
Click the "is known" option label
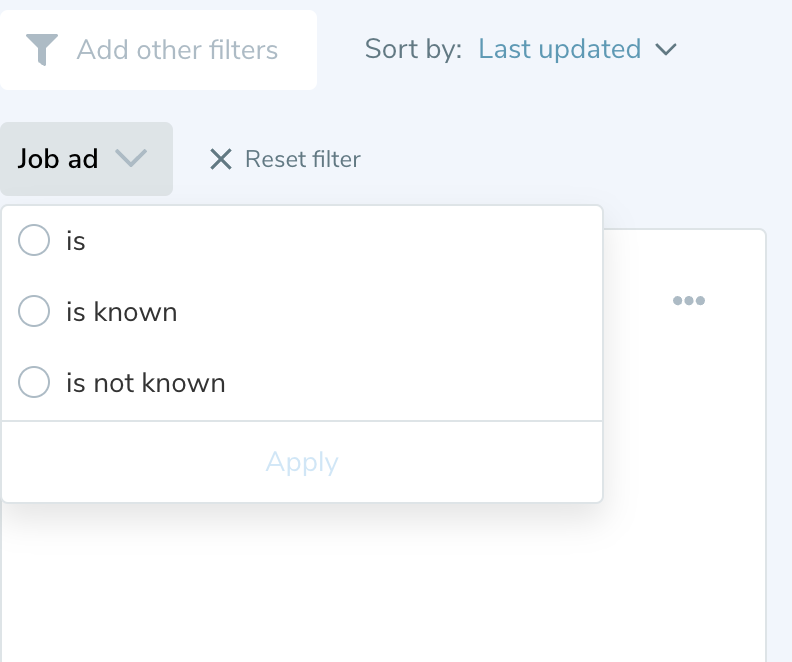(122, 312)
